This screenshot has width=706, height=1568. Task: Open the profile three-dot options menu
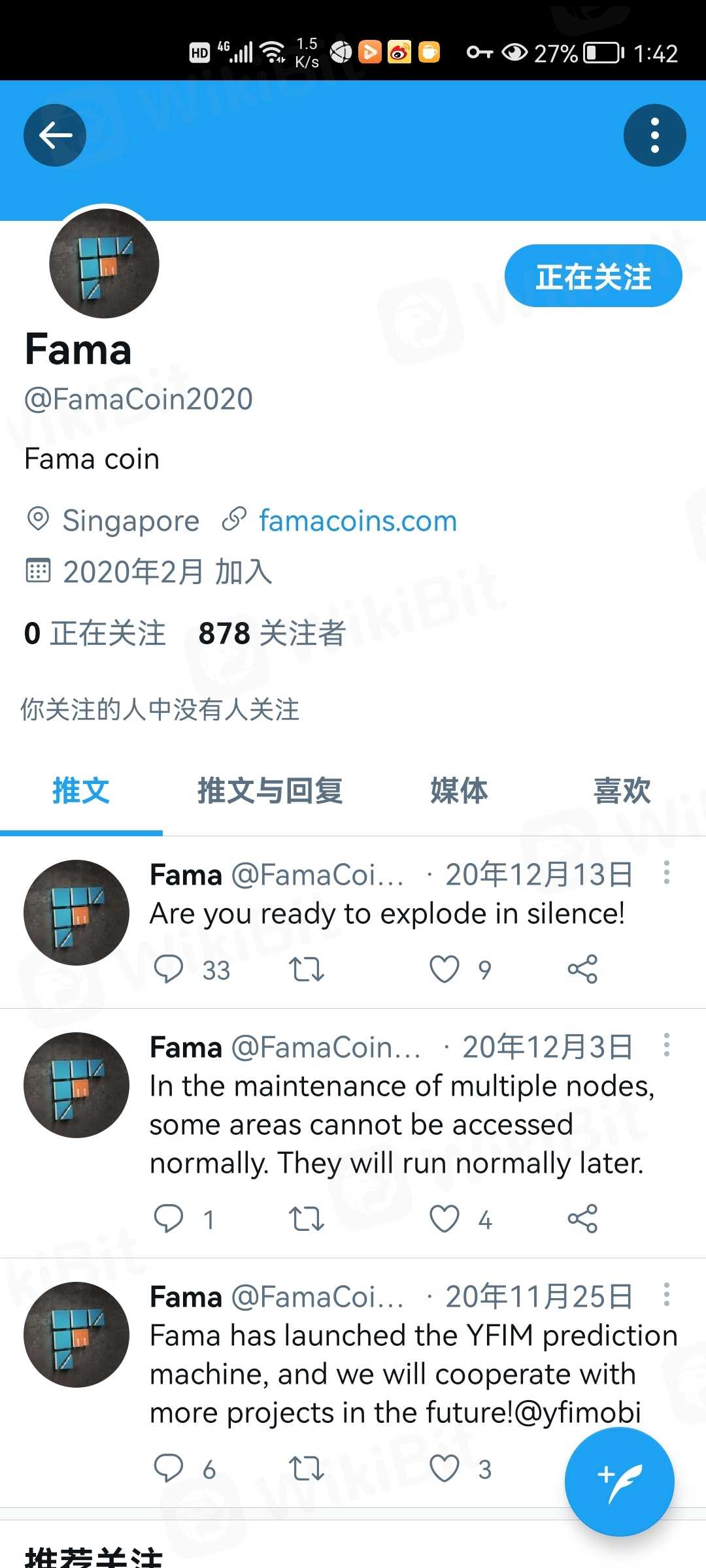[x=654, y=135]
